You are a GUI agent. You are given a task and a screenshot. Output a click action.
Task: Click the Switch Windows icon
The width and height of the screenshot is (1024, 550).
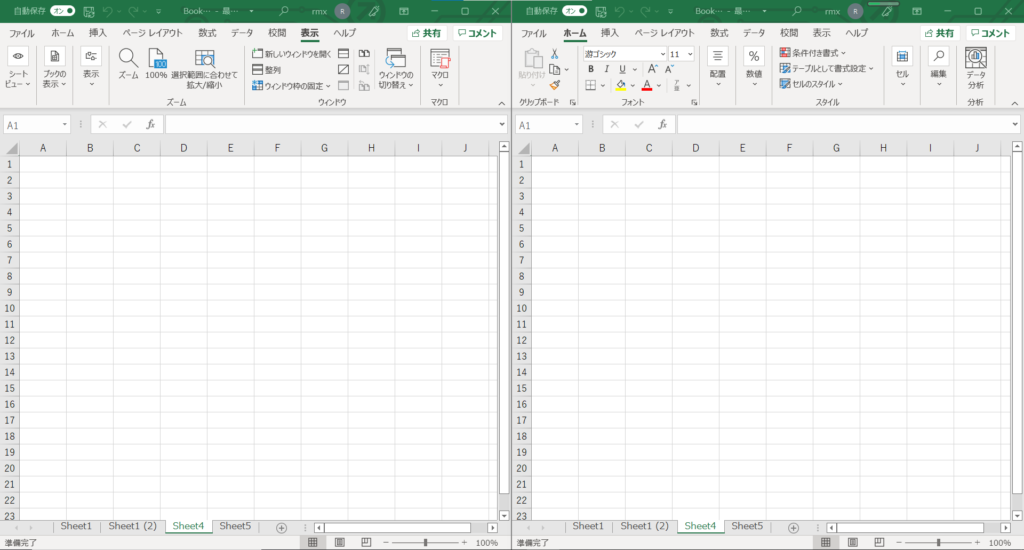[395, 59]
